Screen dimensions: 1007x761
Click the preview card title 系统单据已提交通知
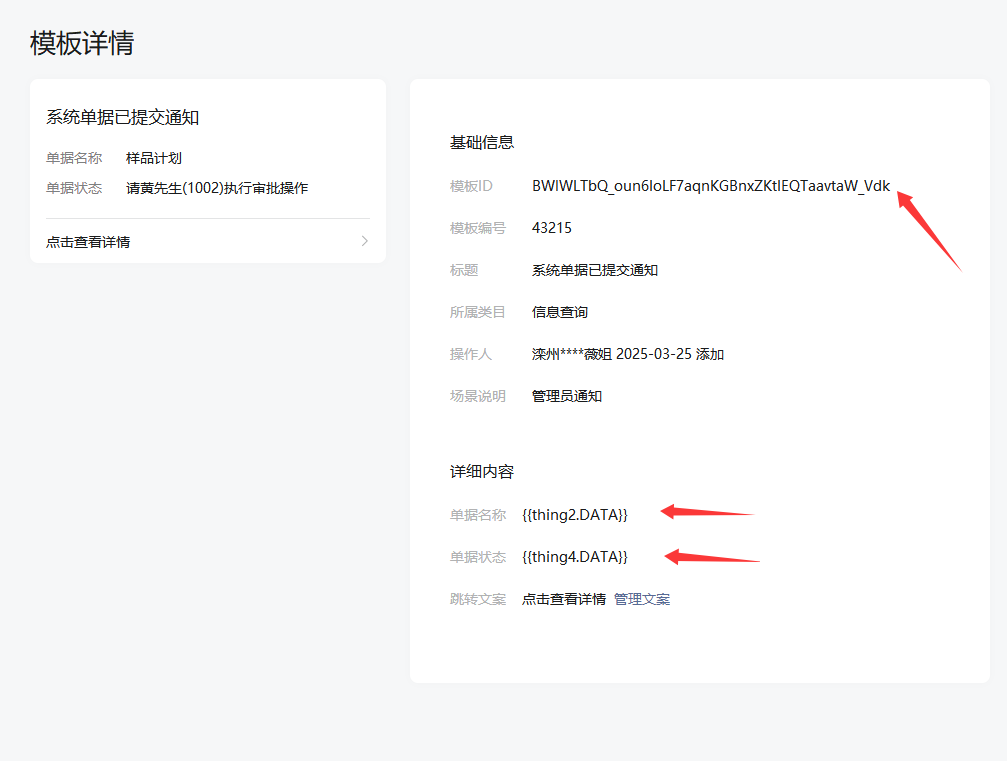[x=123, y=118]
